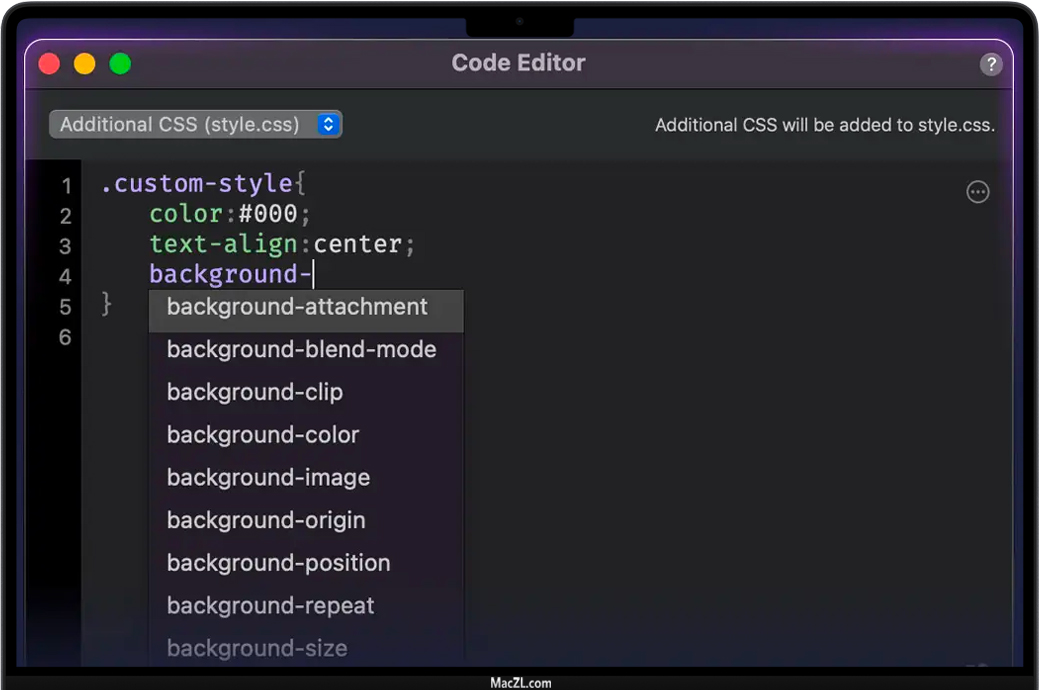Select background-color autocomplete entry
This screenshot has height=690, width=1040.
pyautogui.click(x=263, y=435)
